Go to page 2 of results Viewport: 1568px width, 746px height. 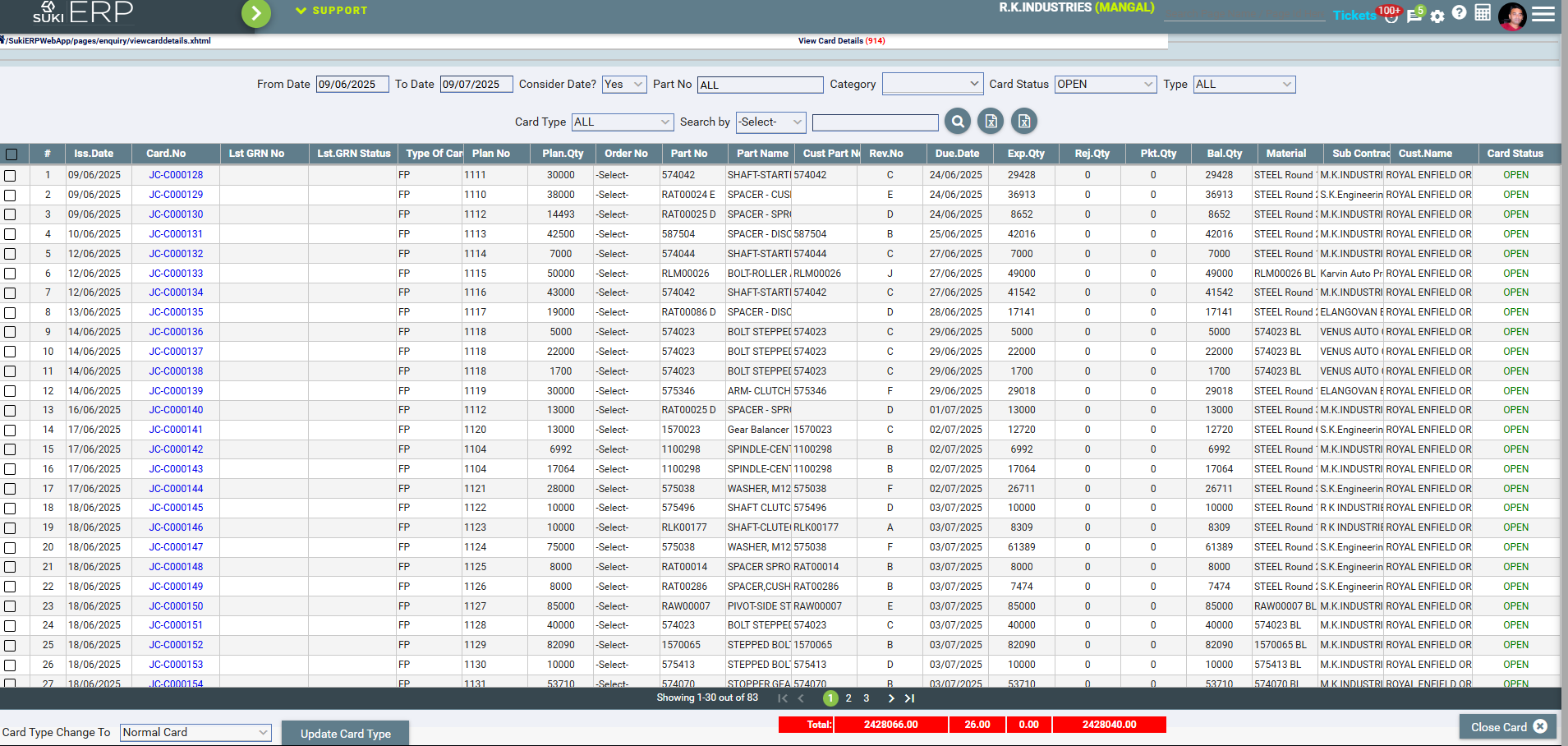[x=848, y=698]
